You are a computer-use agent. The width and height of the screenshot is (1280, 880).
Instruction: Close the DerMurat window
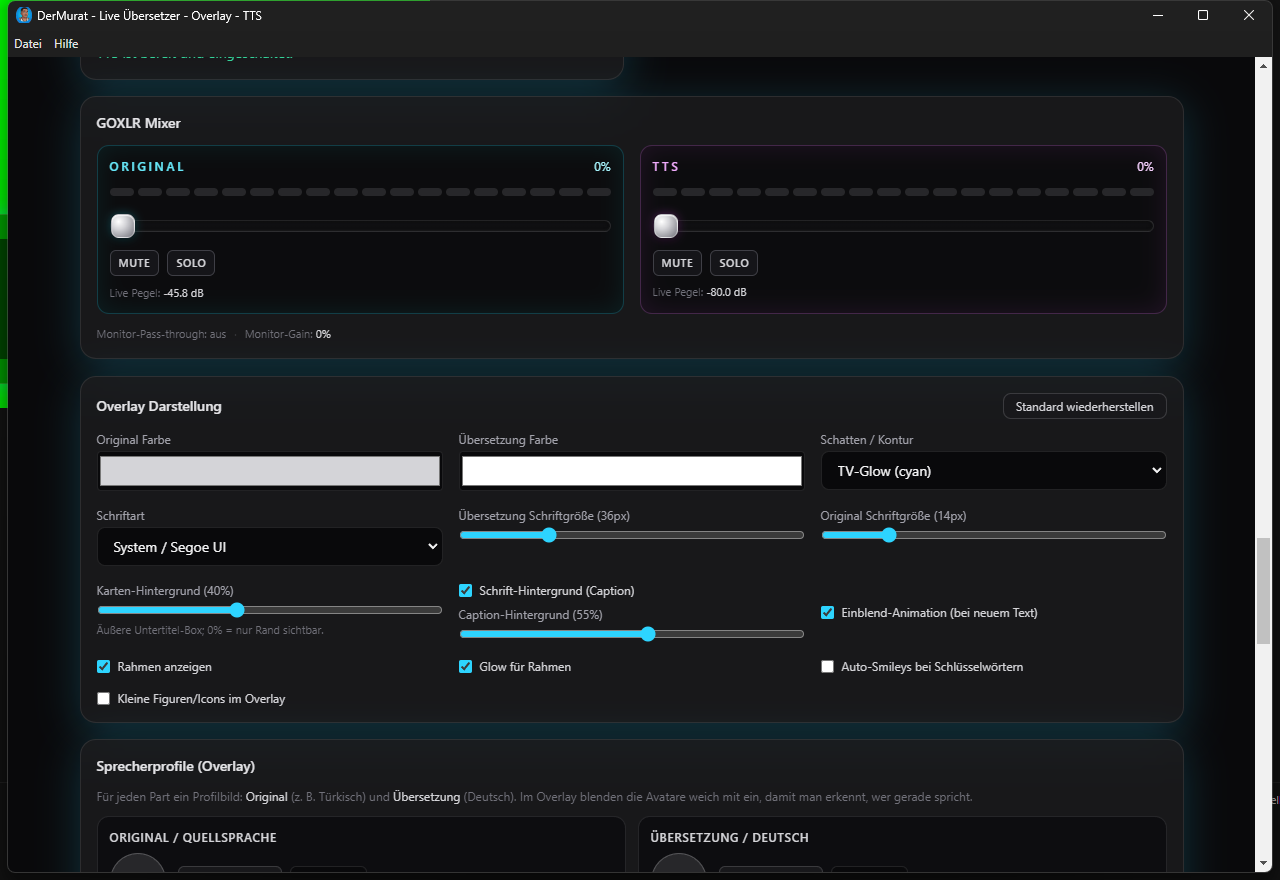pos(1249,15)
